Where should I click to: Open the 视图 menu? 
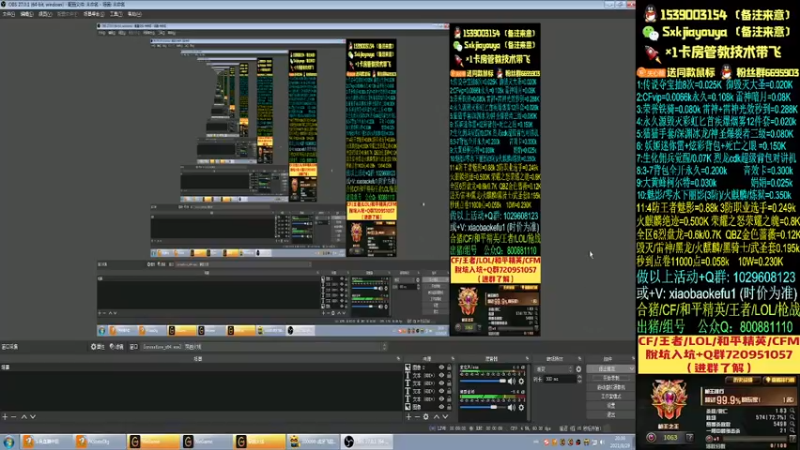pos(45,14)
